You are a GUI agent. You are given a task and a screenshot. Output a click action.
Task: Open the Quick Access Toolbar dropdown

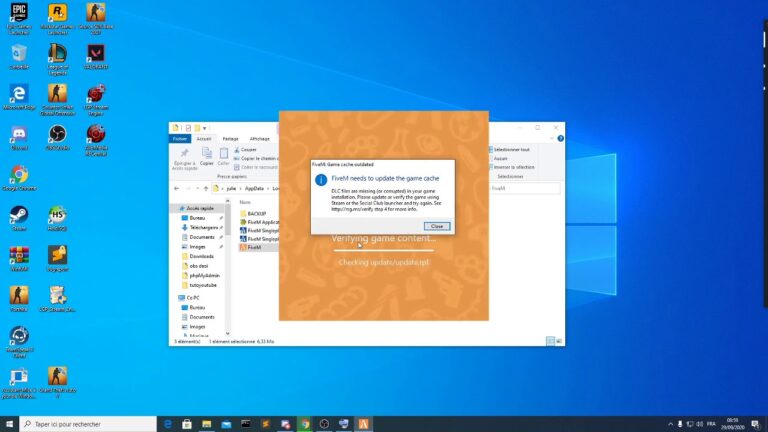click(205, 128)
